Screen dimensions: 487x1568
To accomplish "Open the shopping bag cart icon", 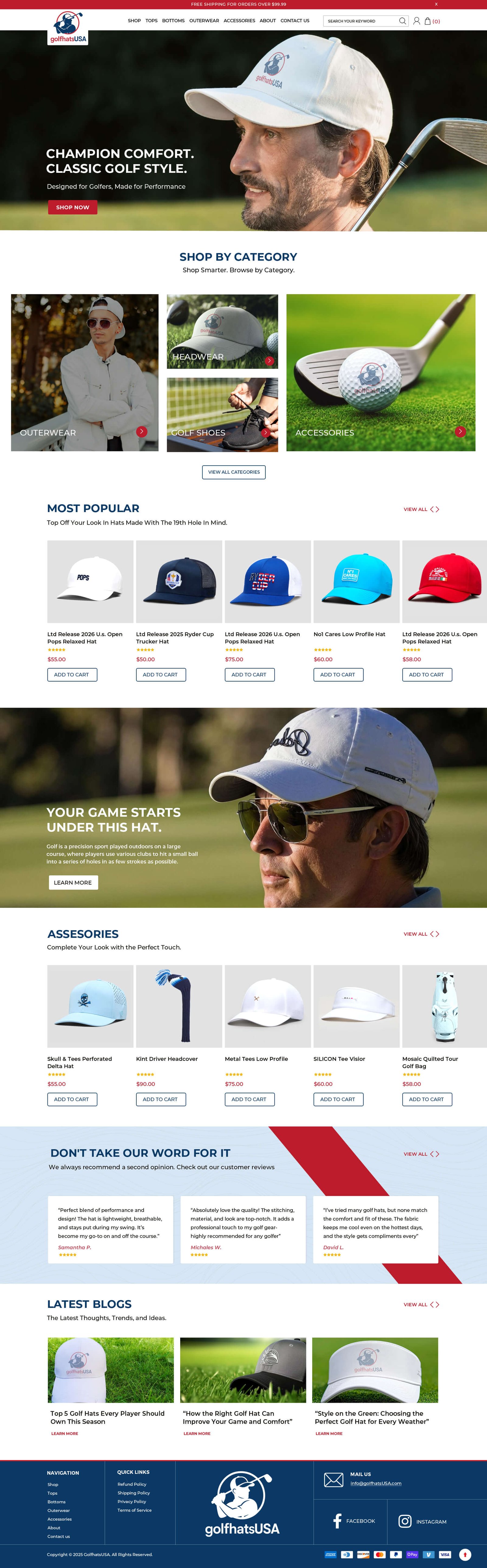I will coord(428,21).
